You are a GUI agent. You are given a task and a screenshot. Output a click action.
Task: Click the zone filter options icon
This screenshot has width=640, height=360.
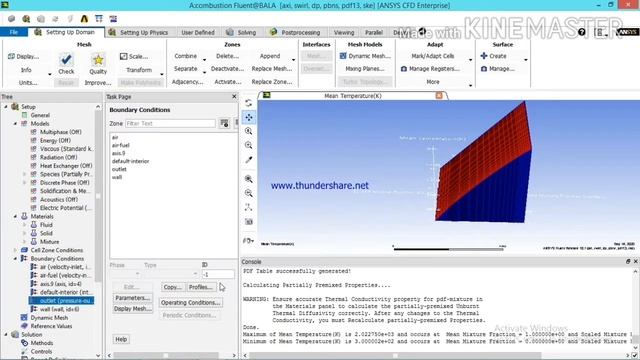tap(224, 123)
